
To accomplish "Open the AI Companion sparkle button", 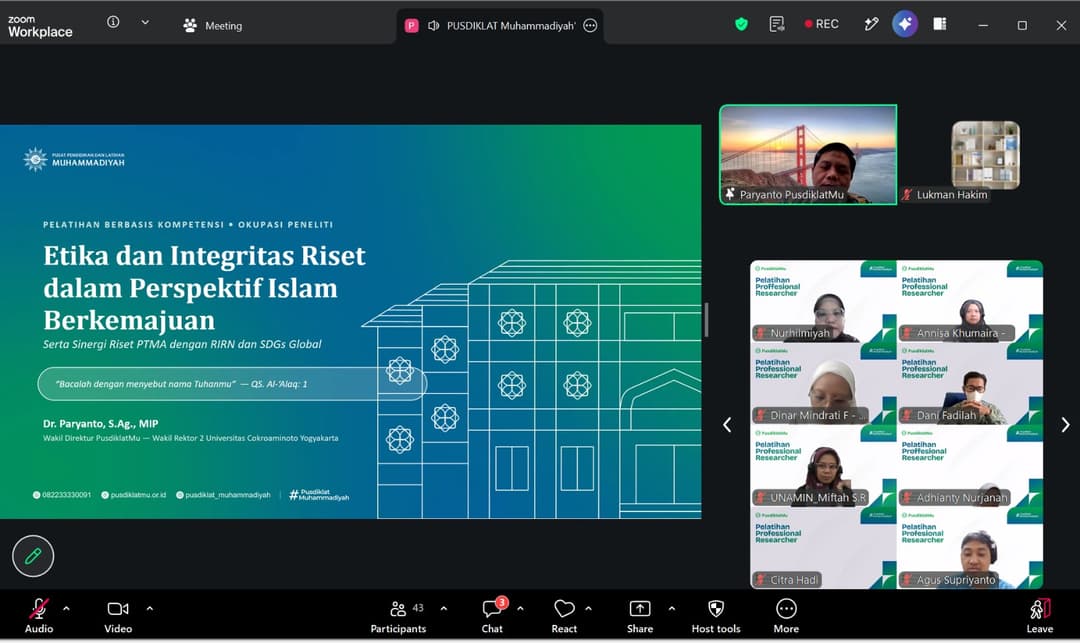I will (x=905, y=24).
